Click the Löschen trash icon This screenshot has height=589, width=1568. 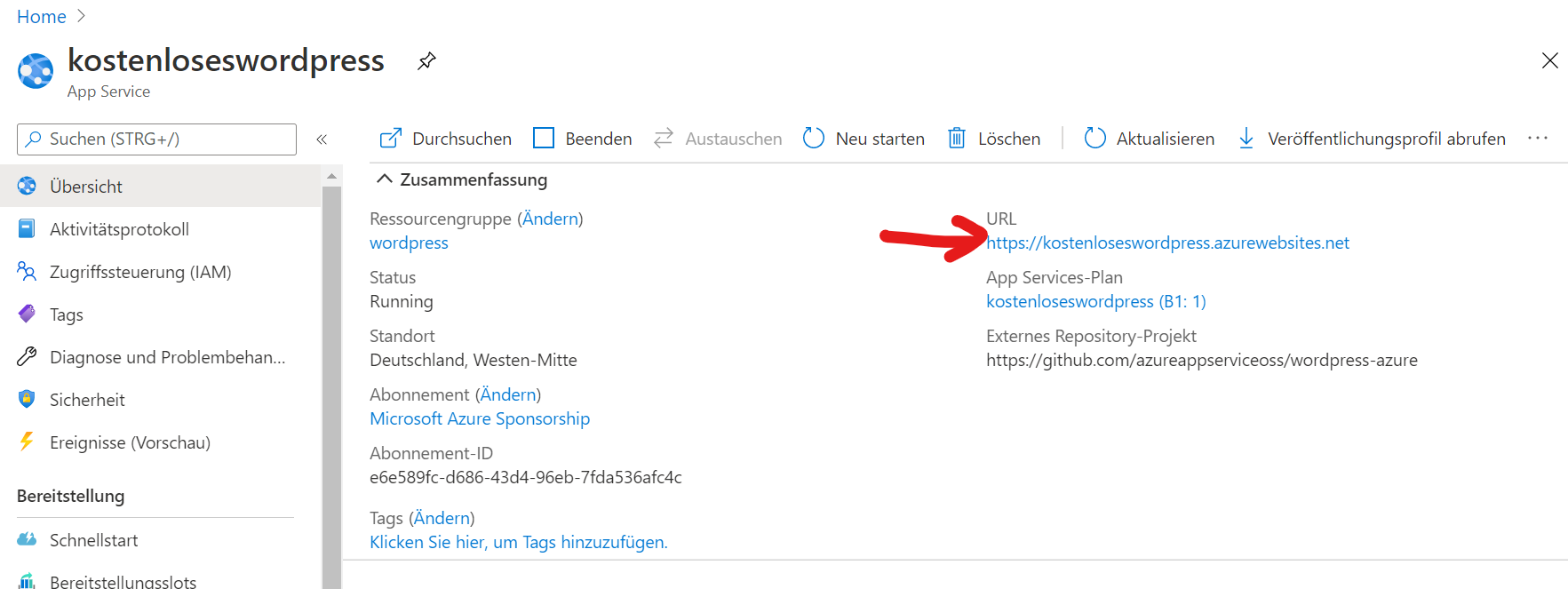pyautogui.click(x=957, y=139)
